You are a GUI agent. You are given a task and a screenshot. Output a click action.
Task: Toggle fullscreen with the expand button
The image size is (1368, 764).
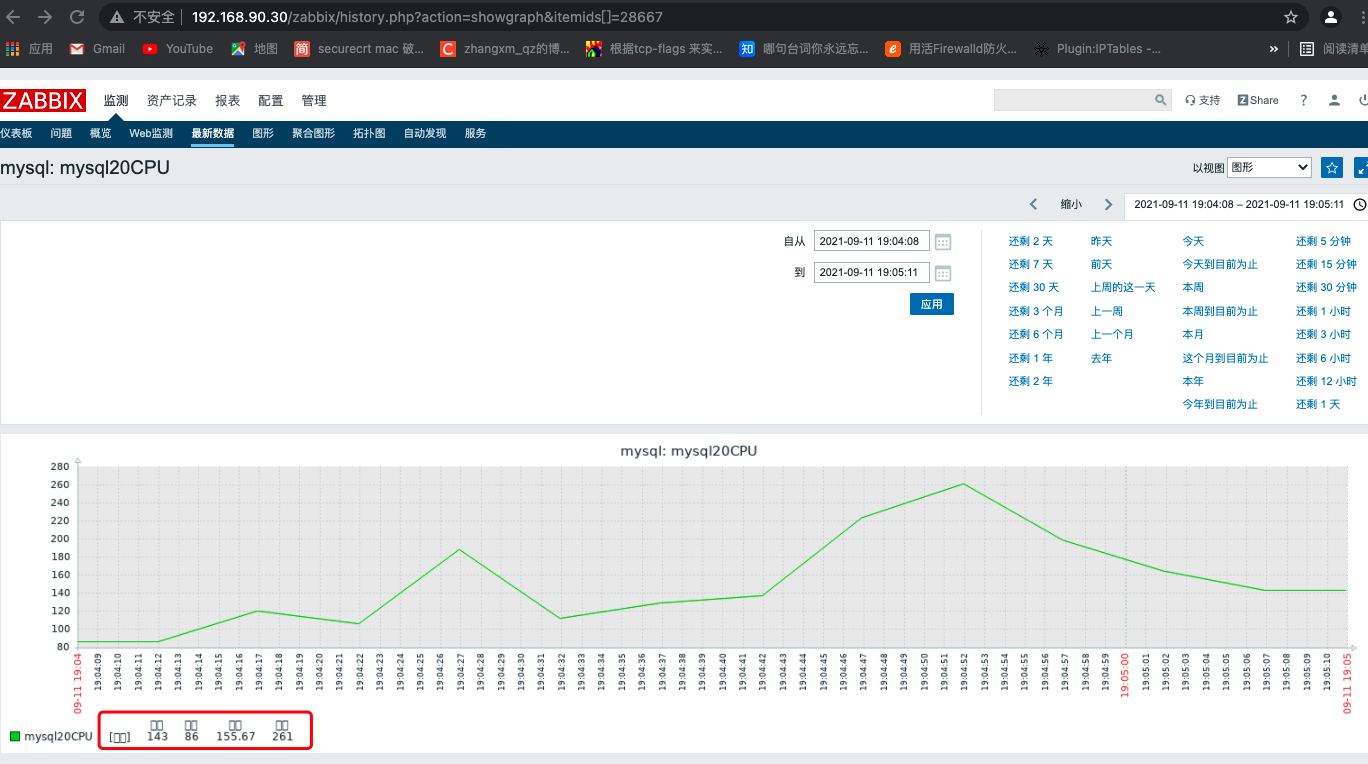[1361, 168]
